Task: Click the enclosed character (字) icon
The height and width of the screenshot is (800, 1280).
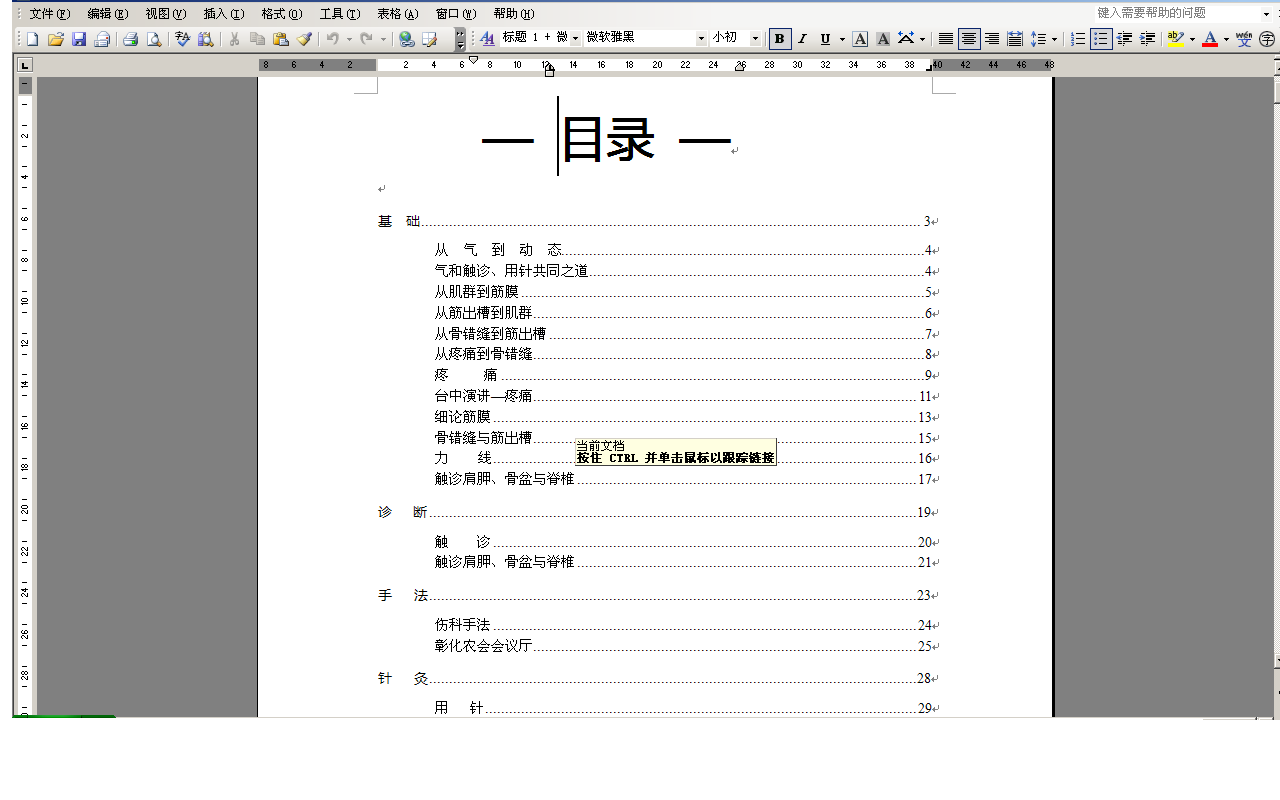Action: point(1267,39)
